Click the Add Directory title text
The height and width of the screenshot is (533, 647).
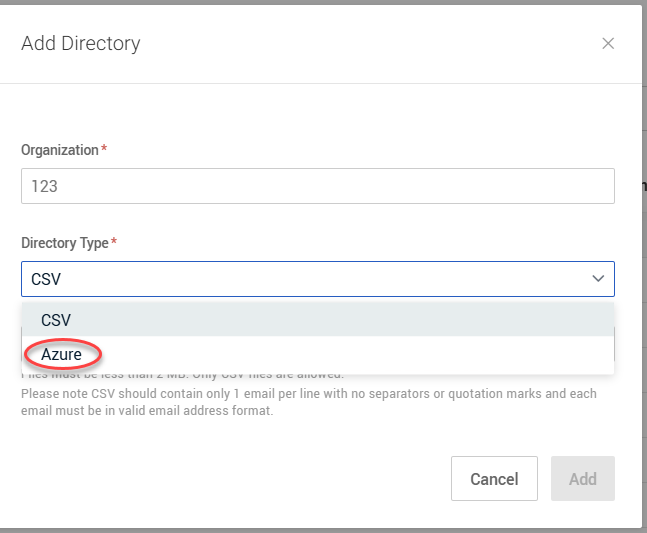[x=81, y=43]
